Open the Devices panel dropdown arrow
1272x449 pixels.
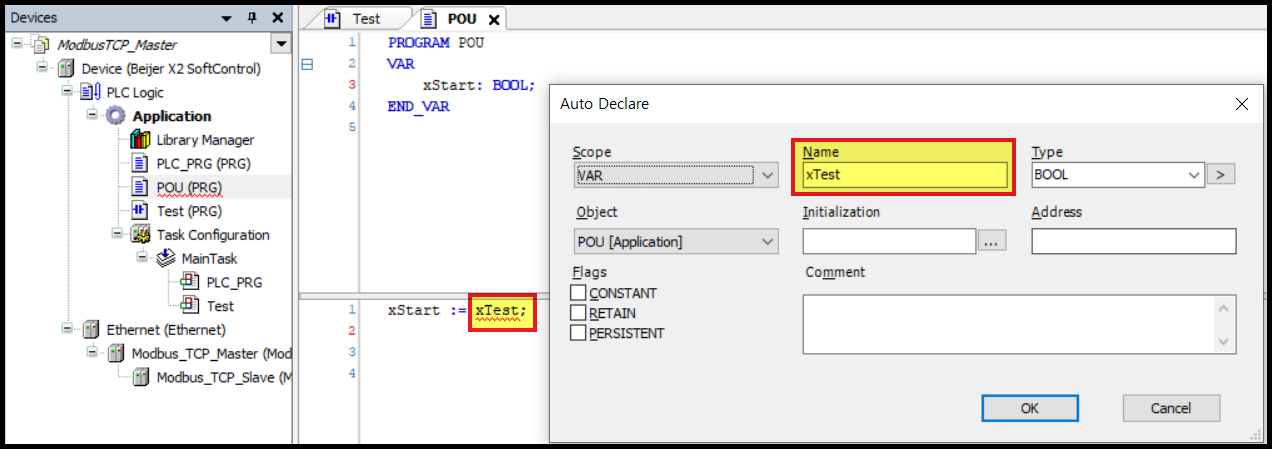point(227,18)
